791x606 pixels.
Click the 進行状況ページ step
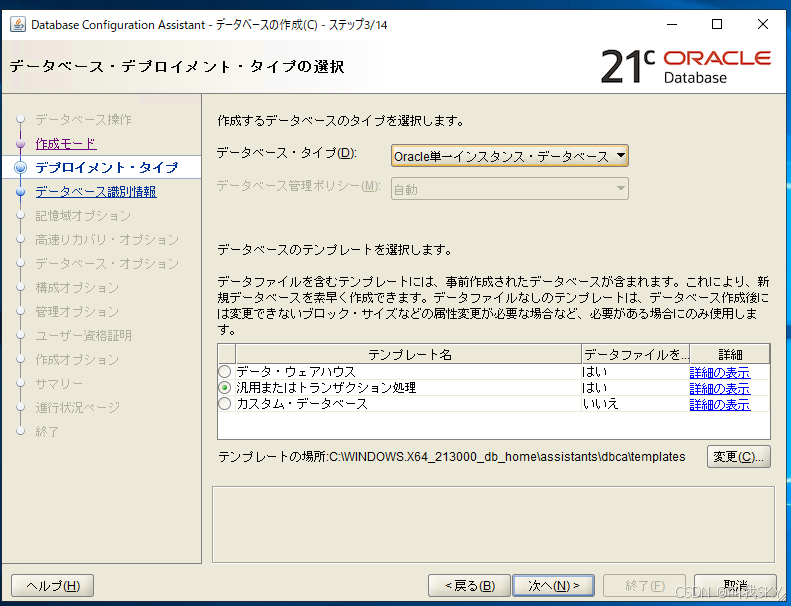78,408
